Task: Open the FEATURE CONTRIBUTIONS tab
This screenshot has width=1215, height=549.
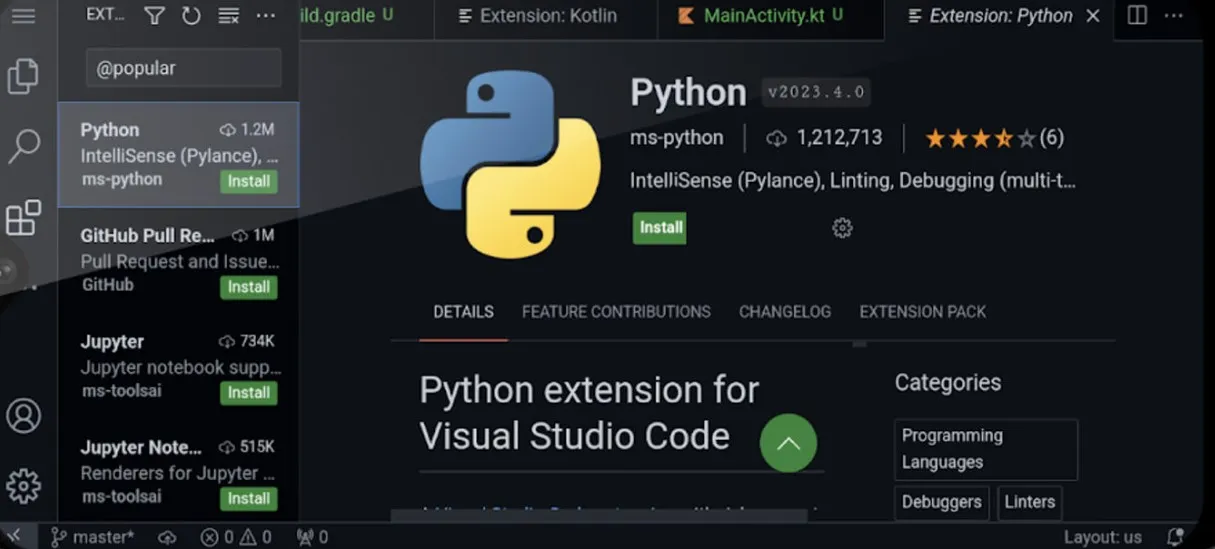Action: pos(616,312)
